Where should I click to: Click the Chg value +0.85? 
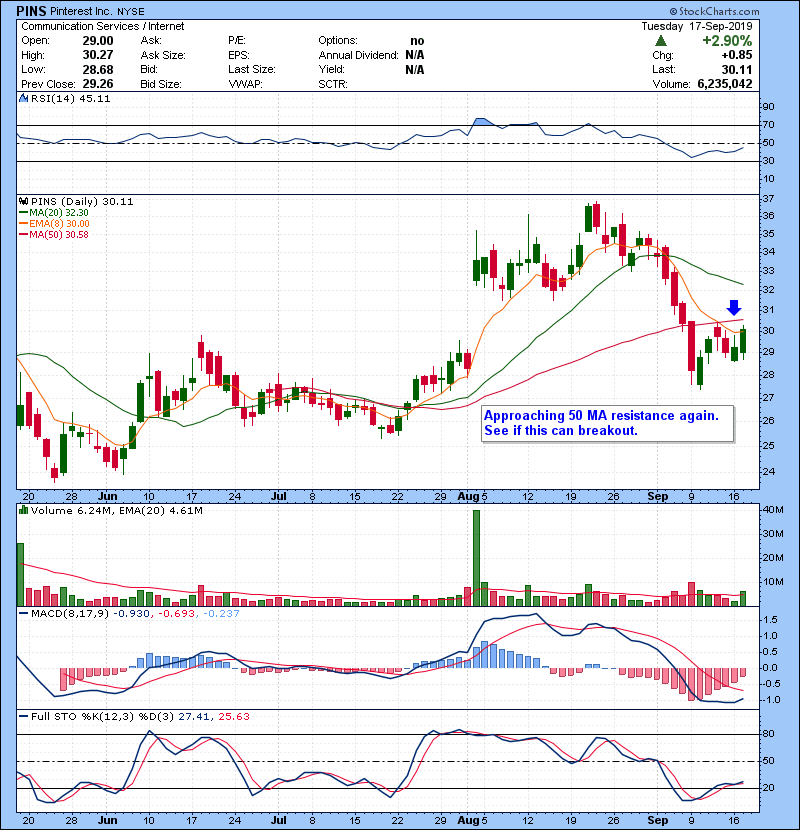pos(736,55)
